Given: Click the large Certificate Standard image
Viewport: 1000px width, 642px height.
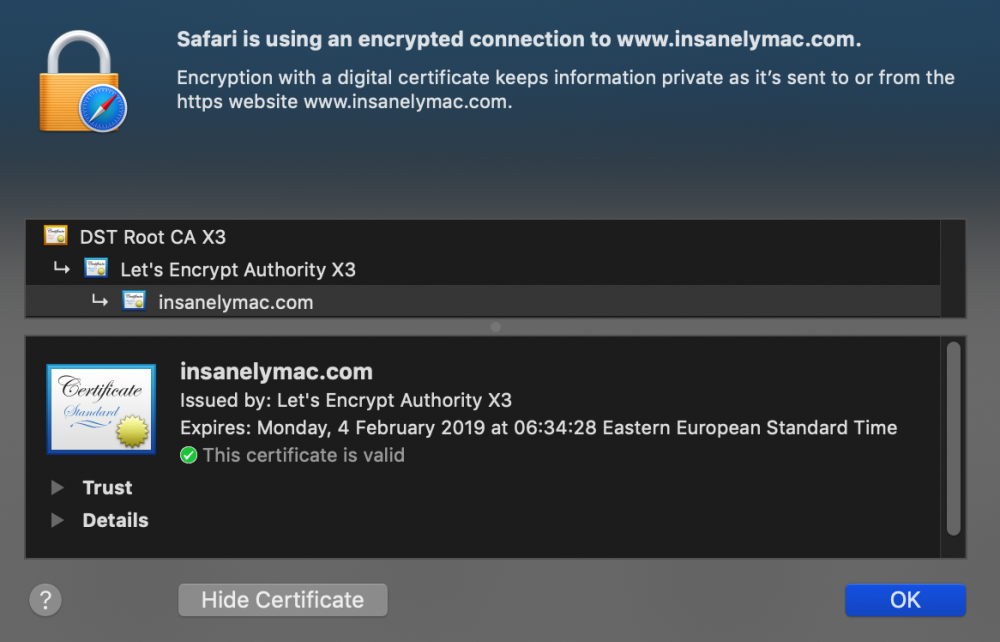Looking at the screenshot, I should pyautogui.click(x=101, y=409).
